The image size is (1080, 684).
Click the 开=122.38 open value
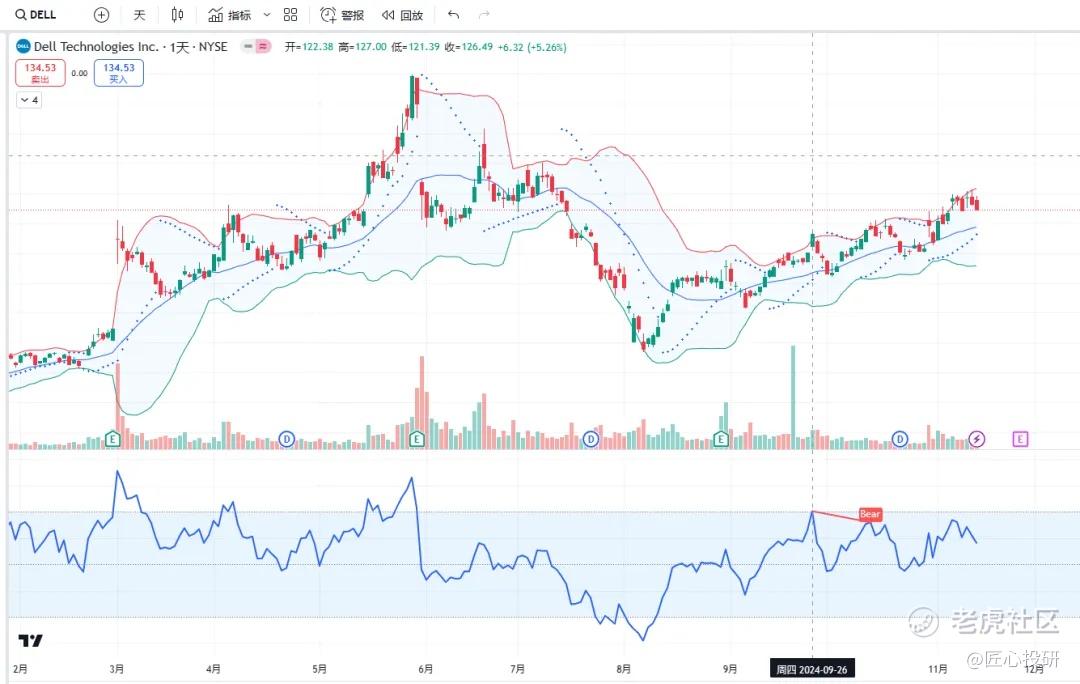click(309, 47)
